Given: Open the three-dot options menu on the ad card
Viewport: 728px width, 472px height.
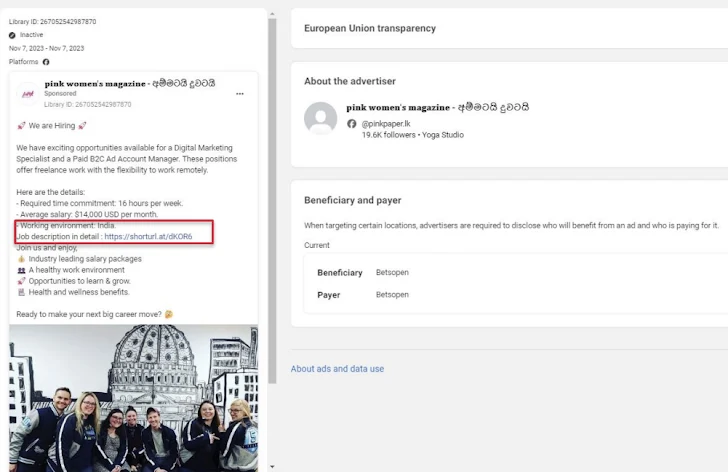Looking at the screenshot, I should [x=240, y=94].
